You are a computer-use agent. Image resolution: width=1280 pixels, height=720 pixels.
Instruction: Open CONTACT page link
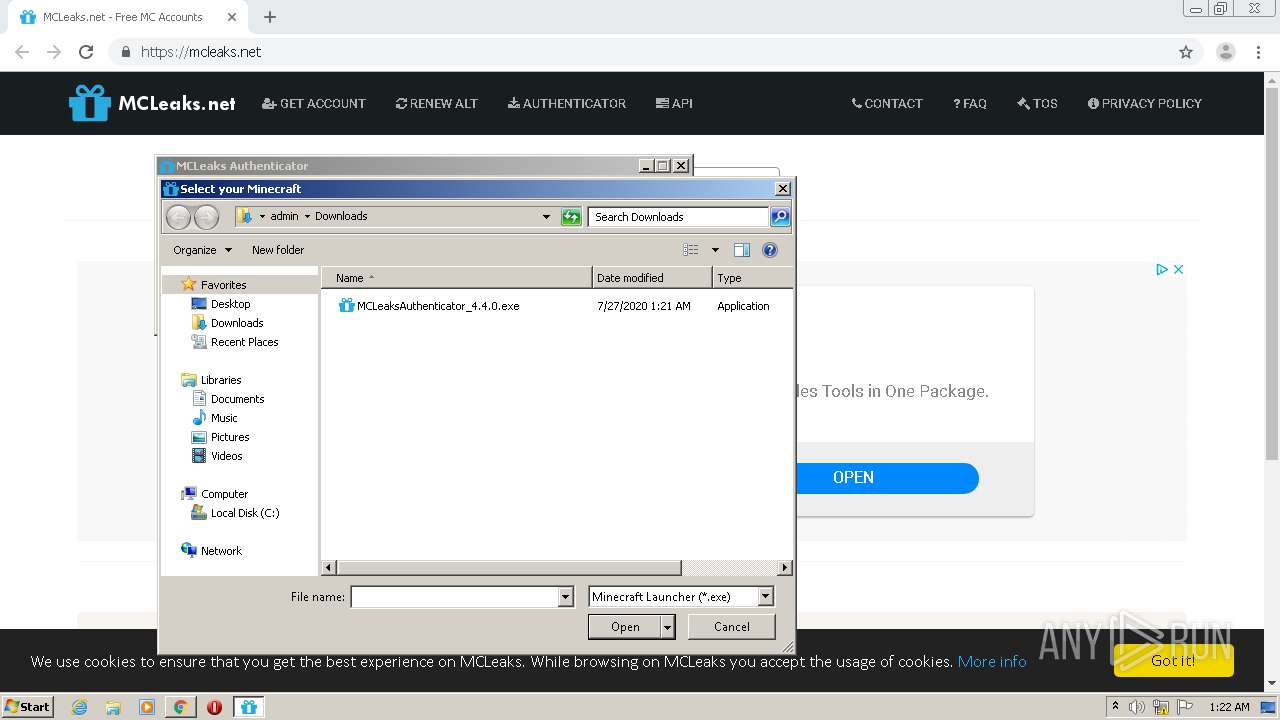pos(887,103)
